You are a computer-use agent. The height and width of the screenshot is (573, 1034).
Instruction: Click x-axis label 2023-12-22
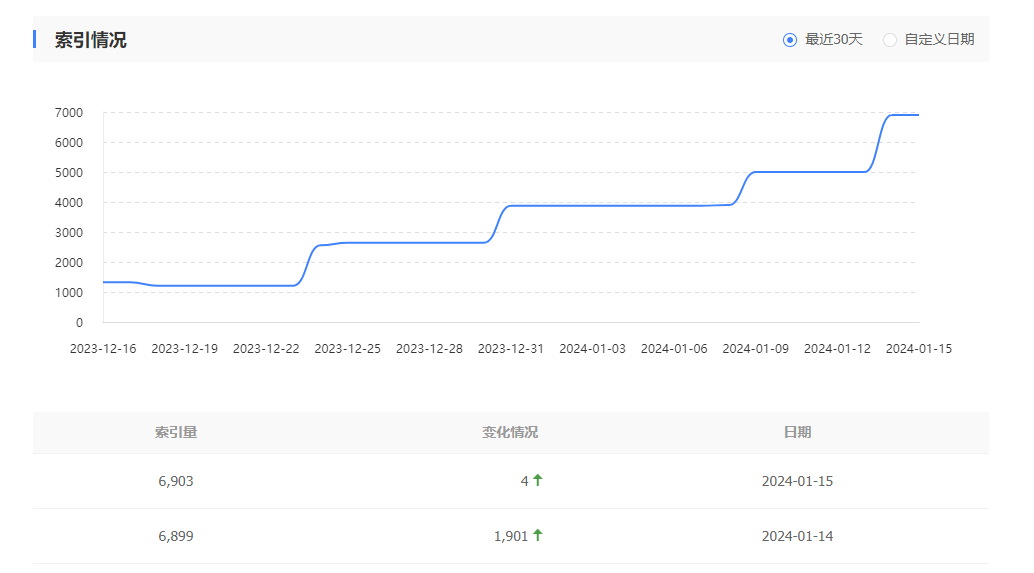point(266,349)
